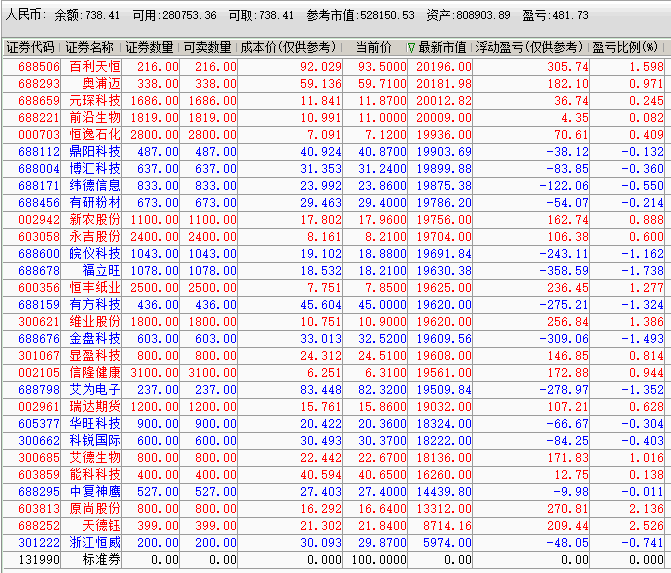The height and width of the screenshot is (573, 671).
Task: Click quantity 3100.00 for 信隆健康
Action: (x=154, y=373)
